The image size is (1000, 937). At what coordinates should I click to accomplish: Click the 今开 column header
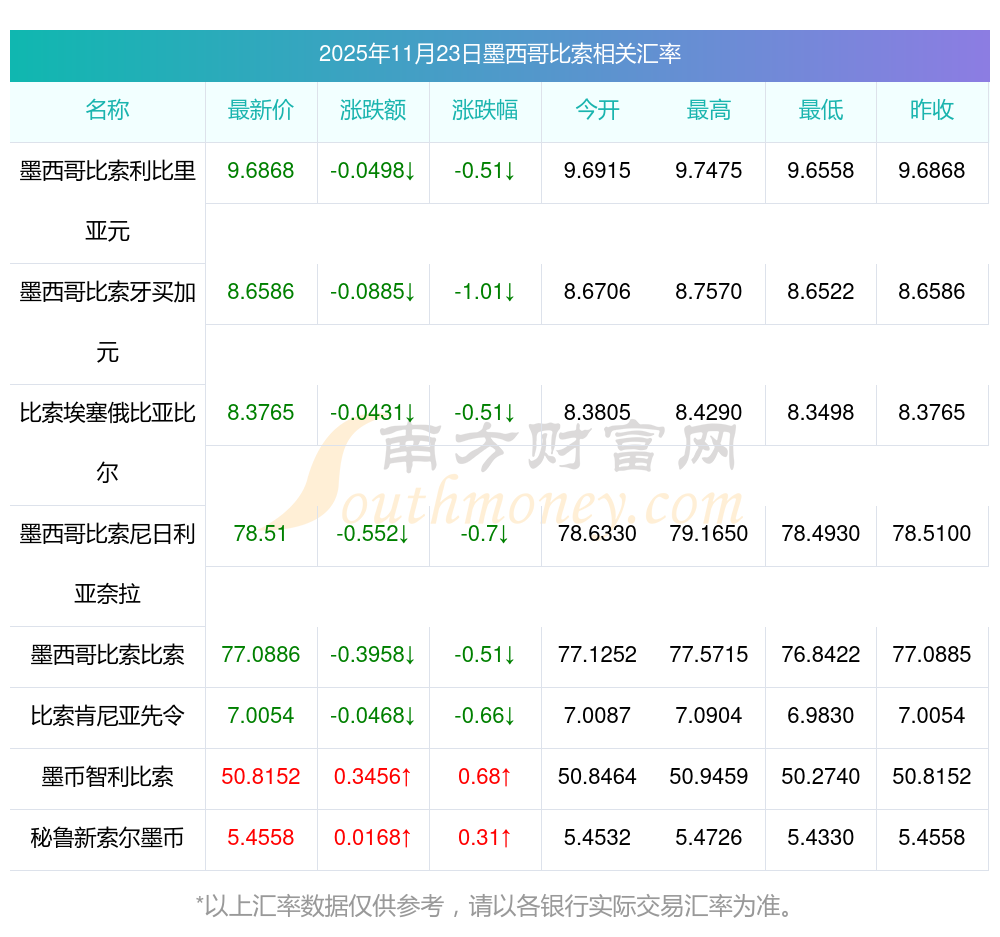[597, 110]
